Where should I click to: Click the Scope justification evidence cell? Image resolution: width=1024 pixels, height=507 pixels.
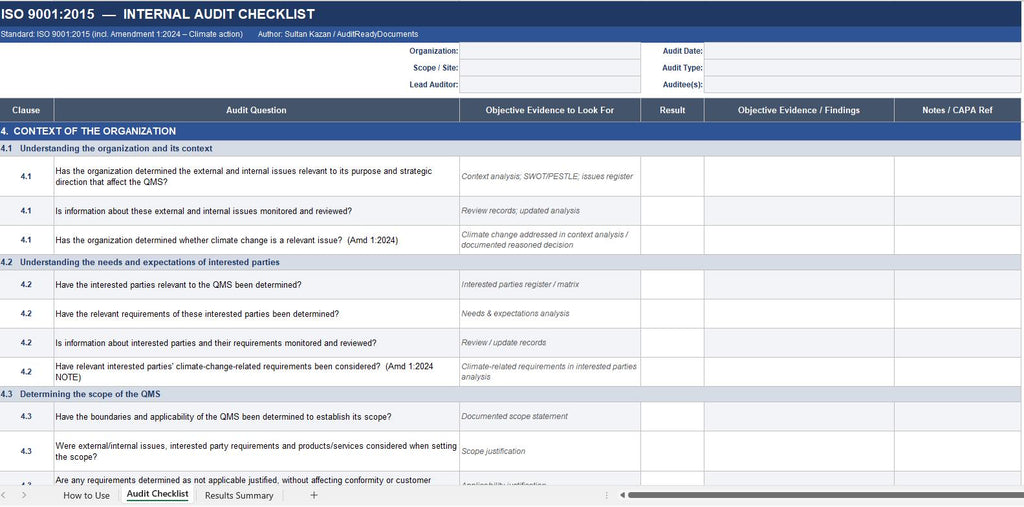(550, 451)
